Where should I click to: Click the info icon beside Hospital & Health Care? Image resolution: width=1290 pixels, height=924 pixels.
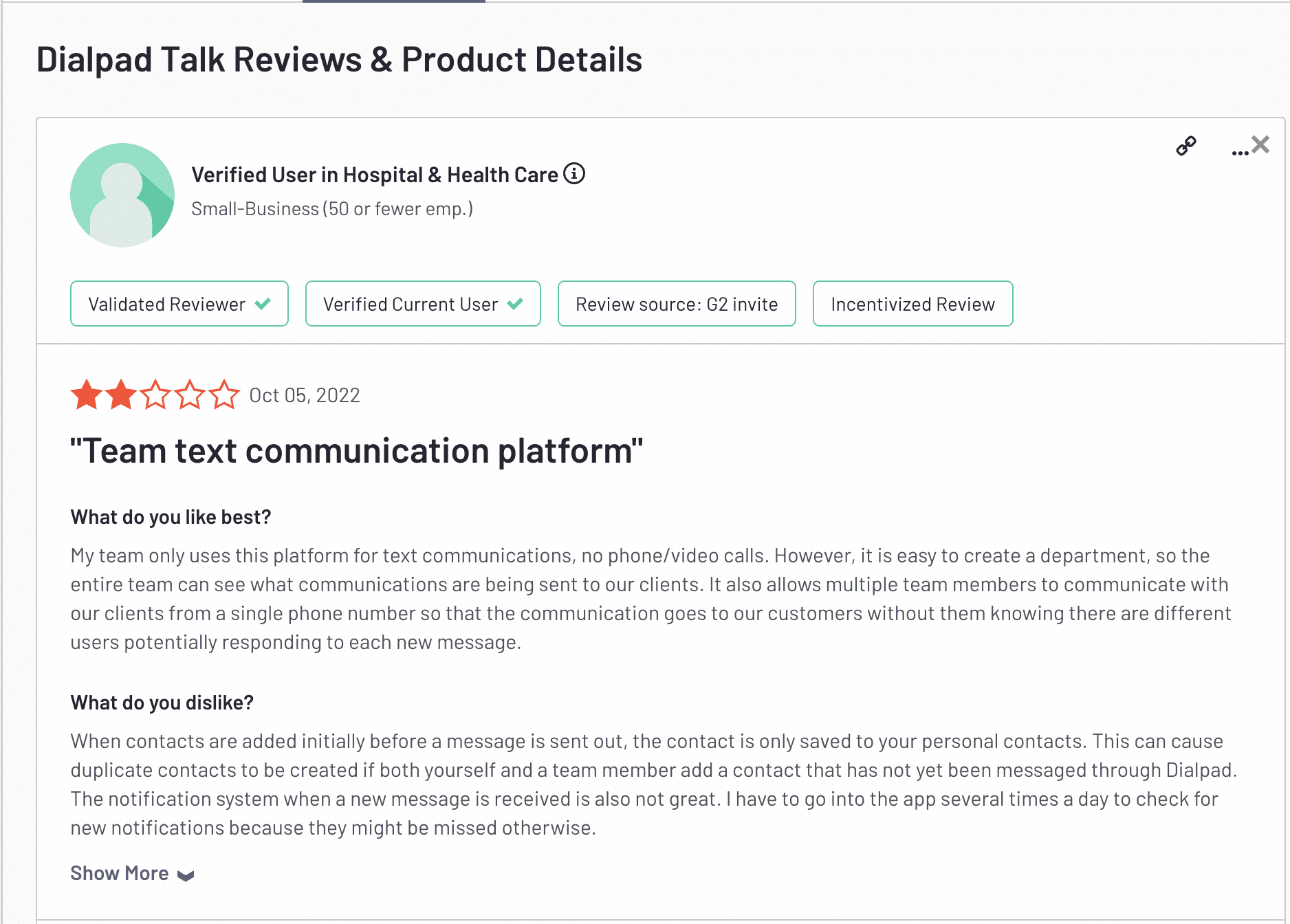[574, 174]
